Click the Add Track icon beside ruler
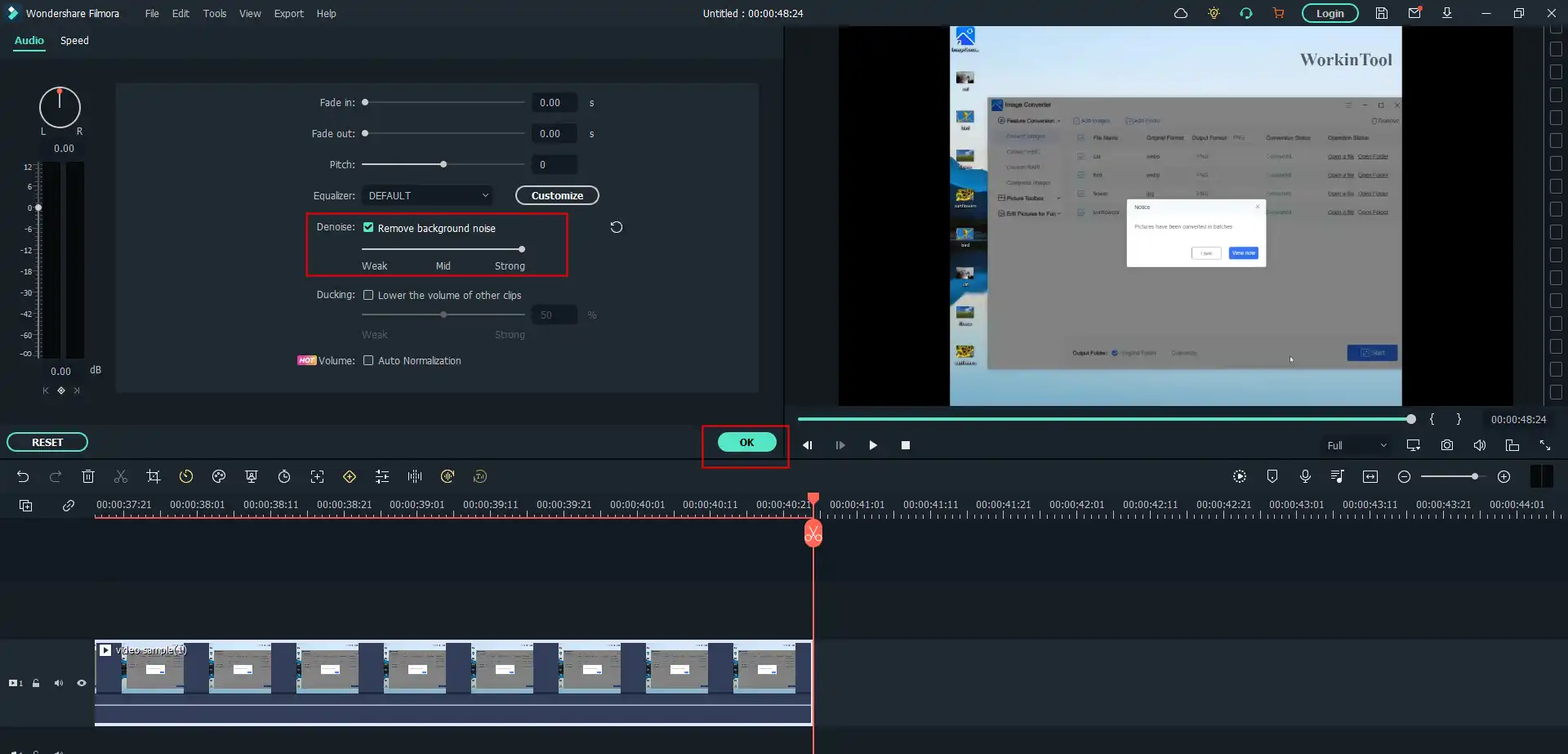 tap(26, 506)
